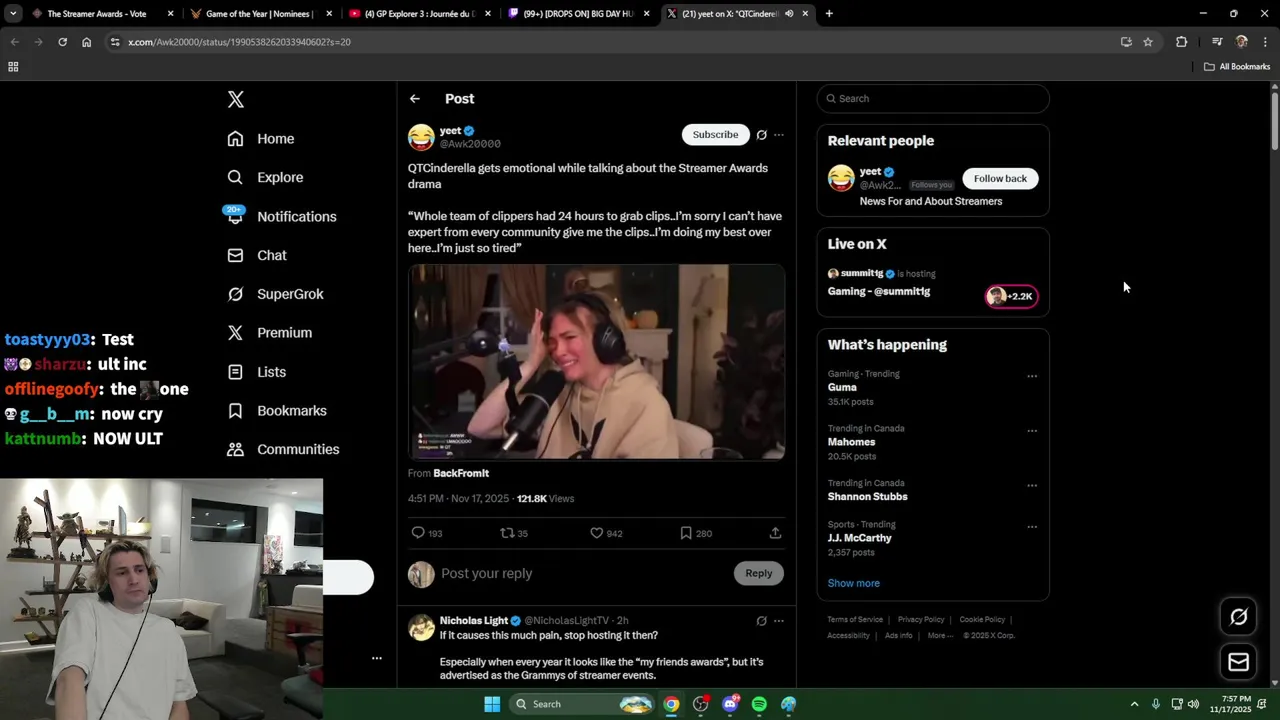Screen dimensions: 1280x720
Task: Reload the page
Action: [62, 42]
